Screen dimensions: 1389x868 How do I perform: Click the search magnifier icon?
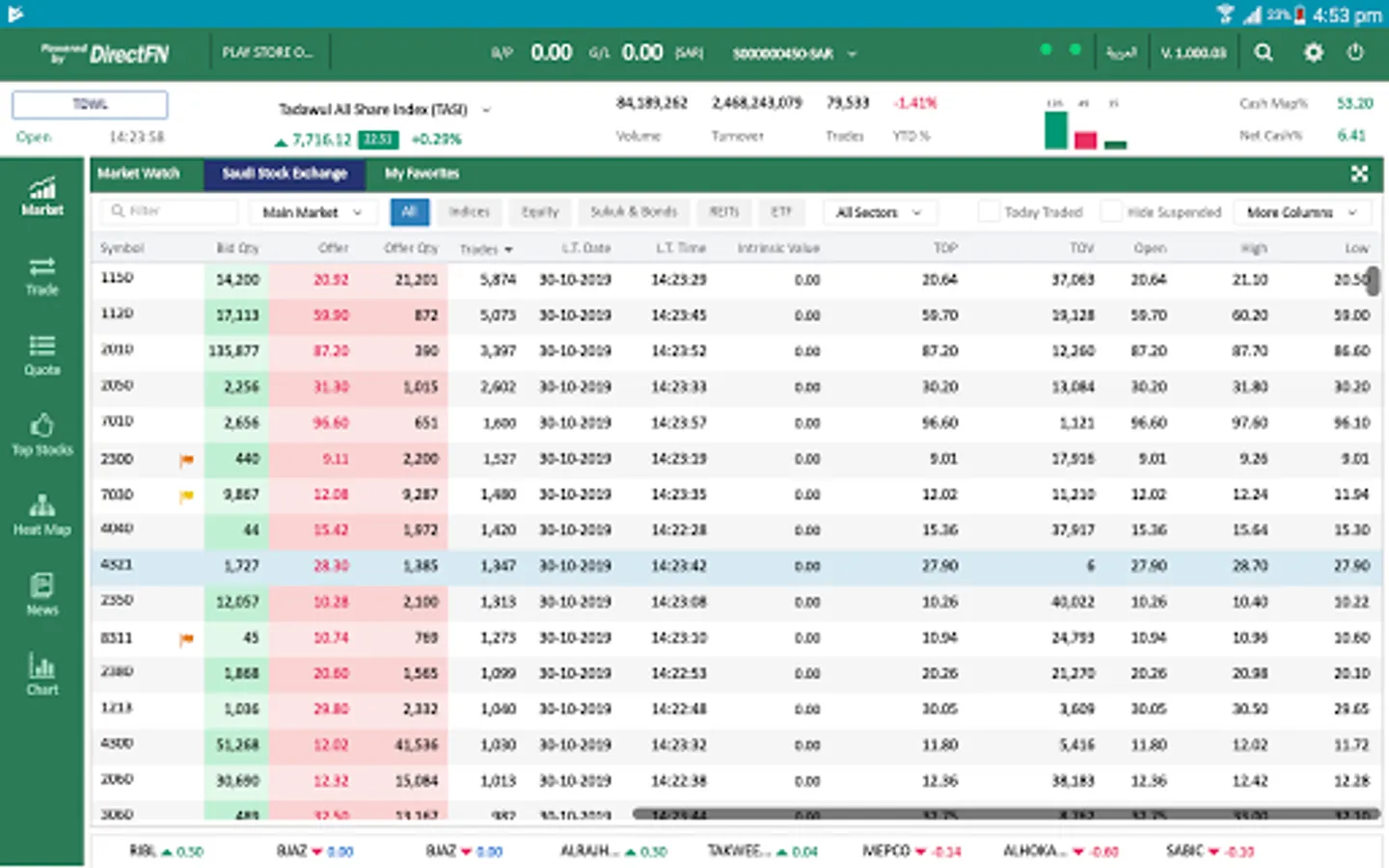1264,53
